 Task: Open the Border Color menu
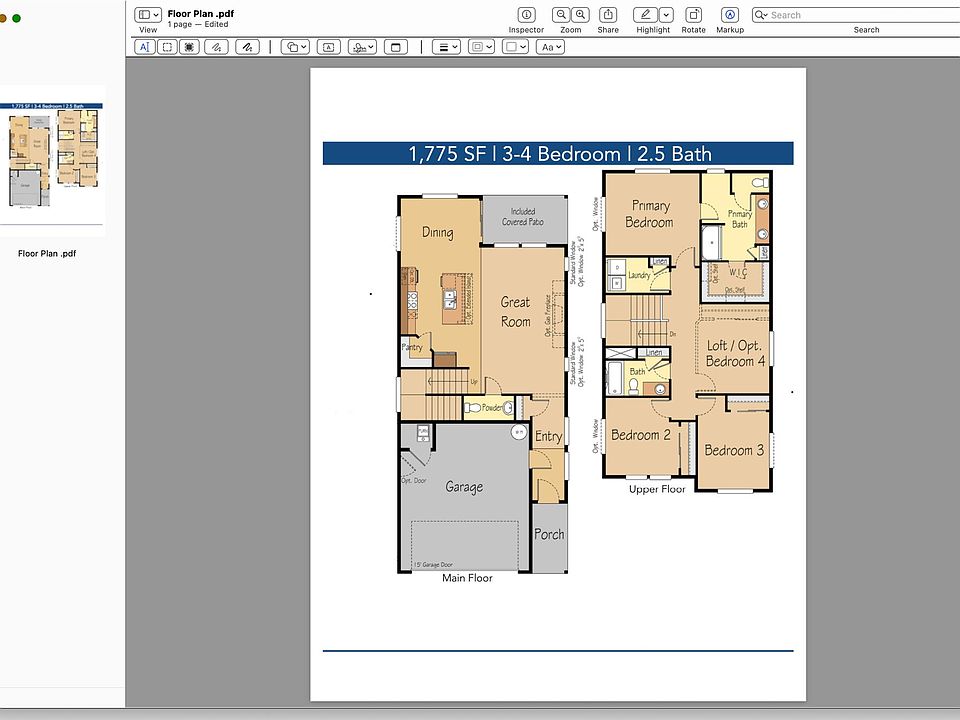(481, 47)
